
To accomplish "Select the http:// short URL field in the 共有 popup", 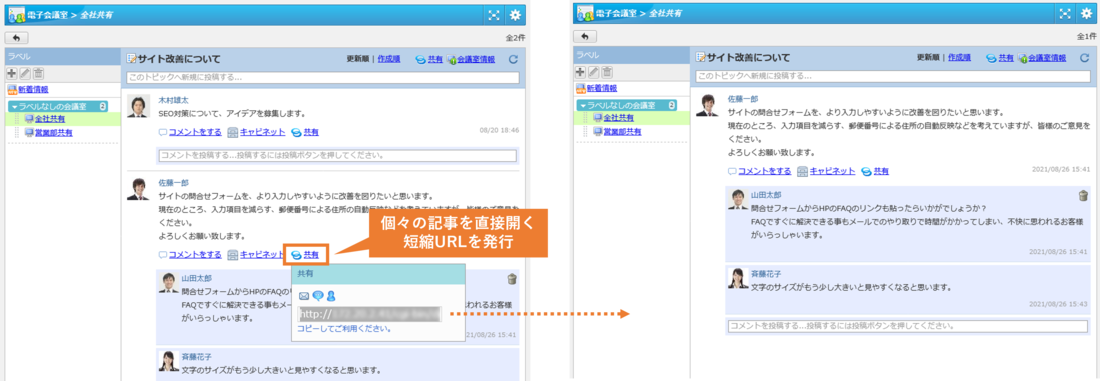I will click(x=369, y=314).
